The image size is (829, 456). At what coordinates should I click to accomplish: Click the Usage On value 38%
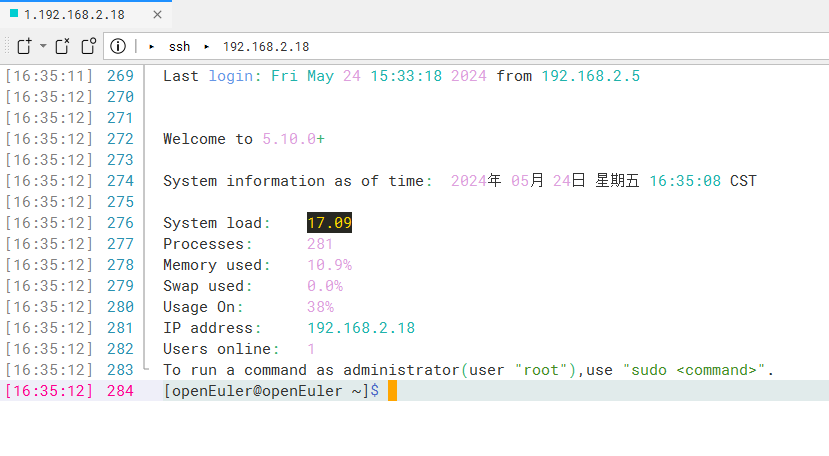(x=320, y=307)
